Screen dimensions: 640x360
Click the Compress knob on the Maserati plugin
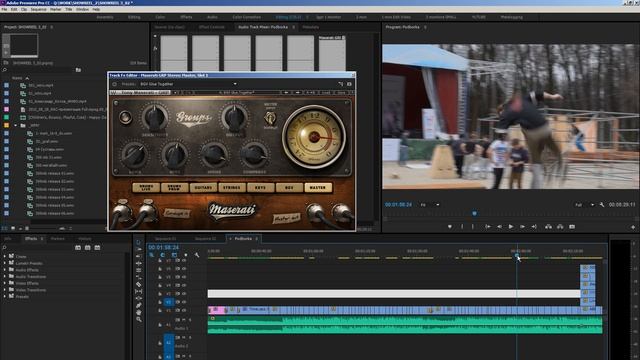point(254,155)
